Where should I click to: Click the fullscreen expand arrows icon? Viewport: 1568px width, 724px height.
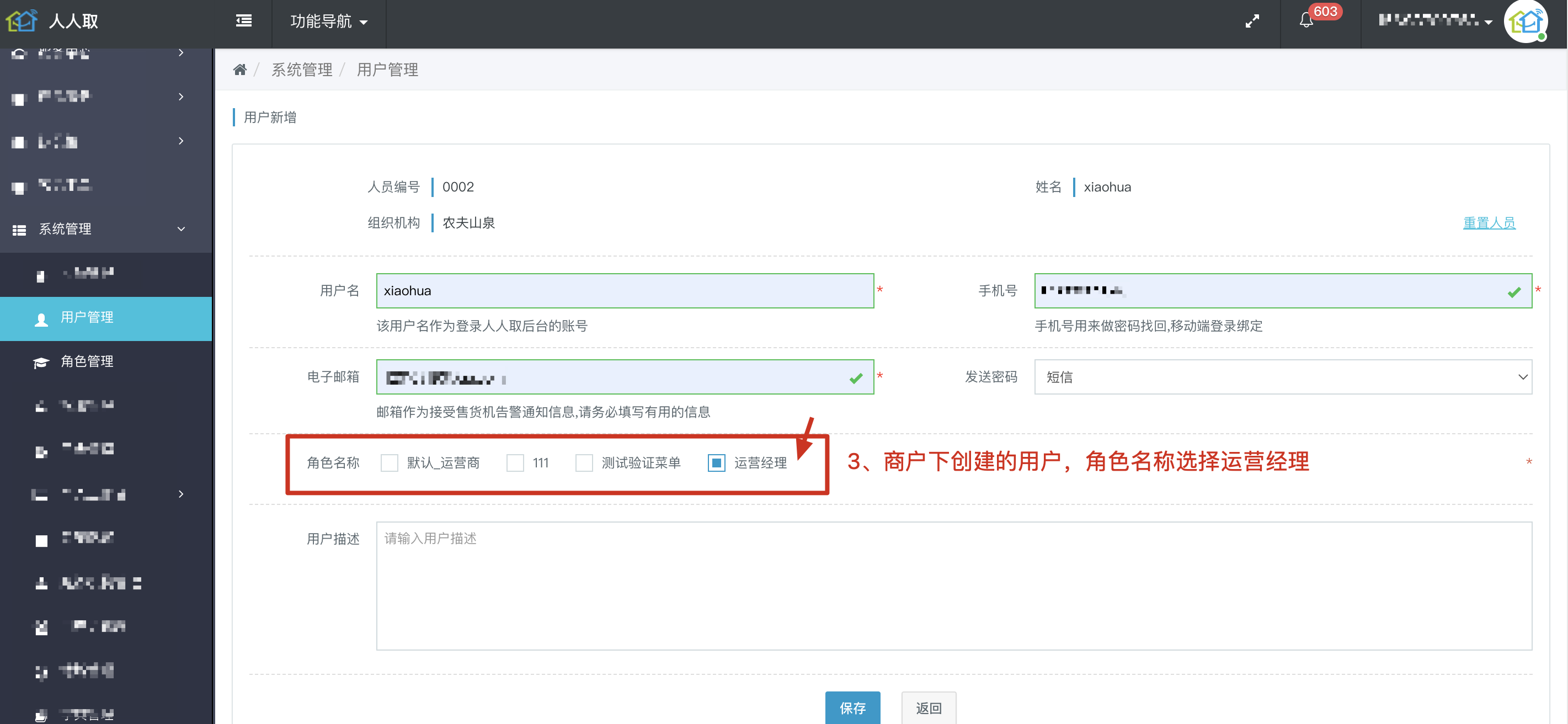(1252, 22)
